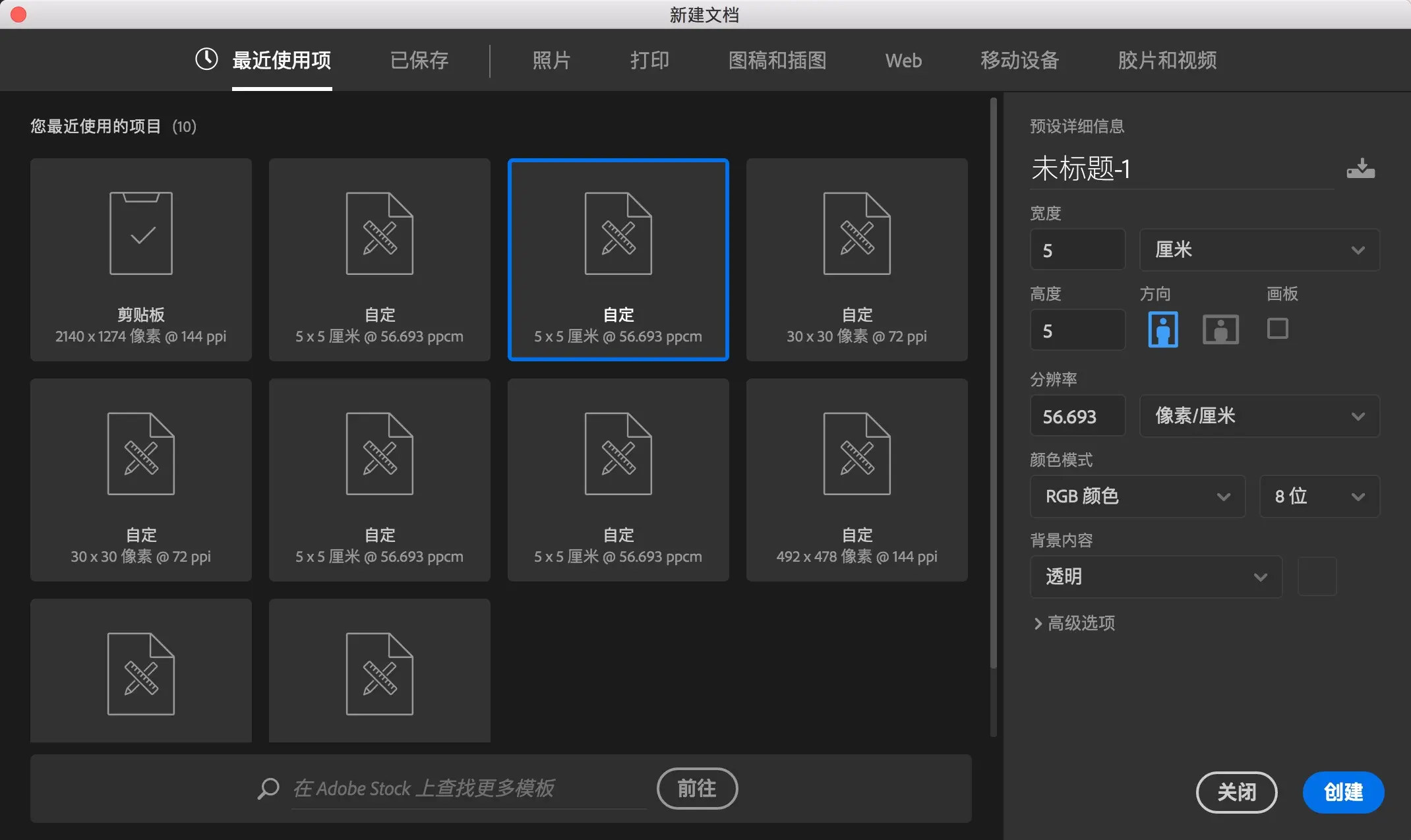This screenshot has width=1411, height=840.
Task: Set document orientation to landscape
Action: click(x=1220, y=329)
